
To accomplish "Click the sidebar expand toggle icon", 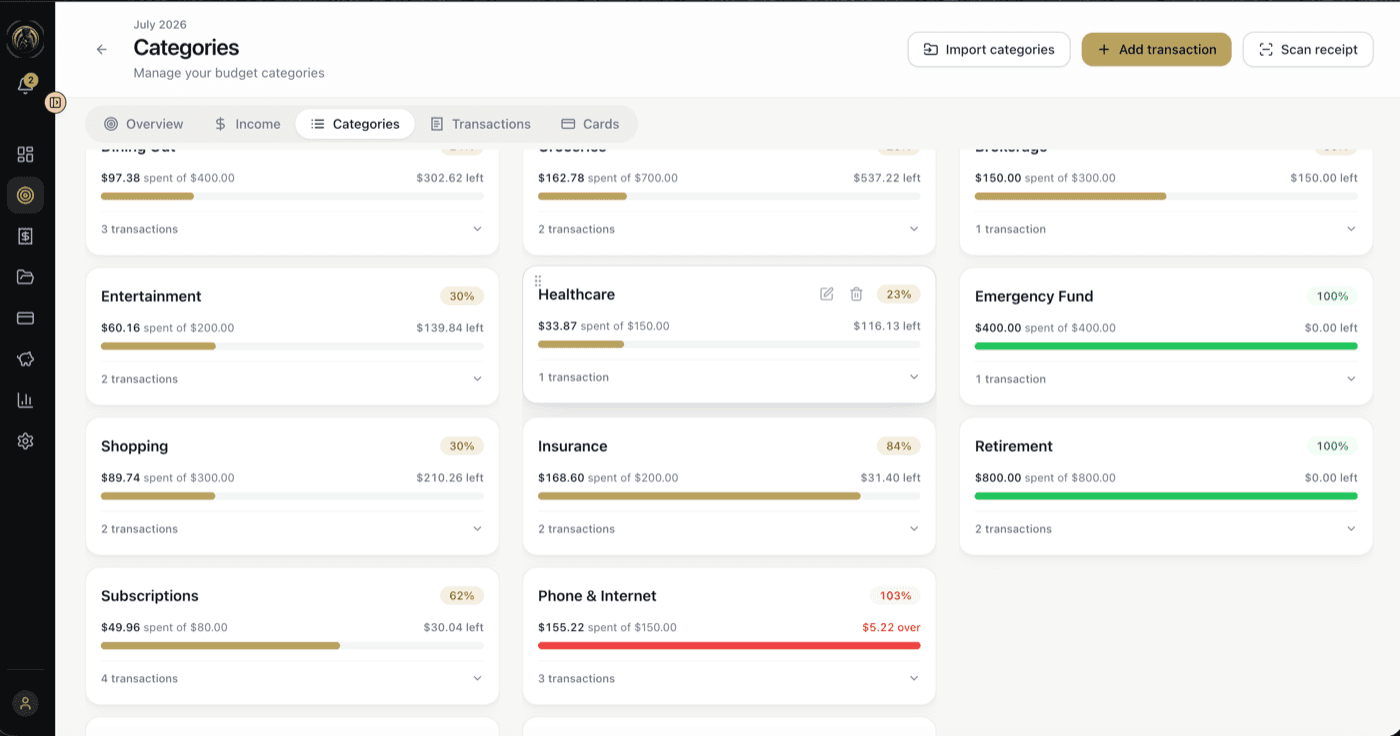I will [56, 102].
